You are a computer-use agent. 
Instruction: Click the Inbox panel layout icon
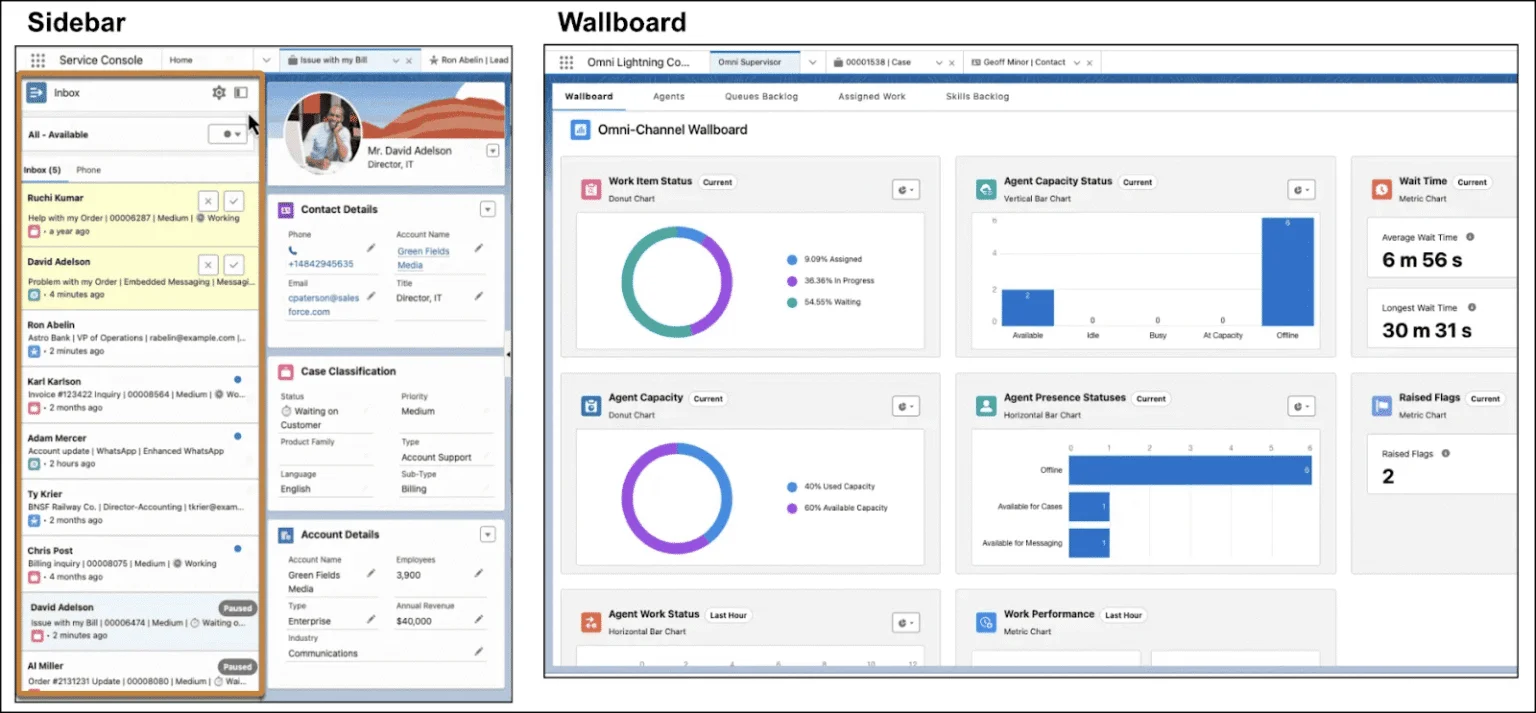point(241,93)
